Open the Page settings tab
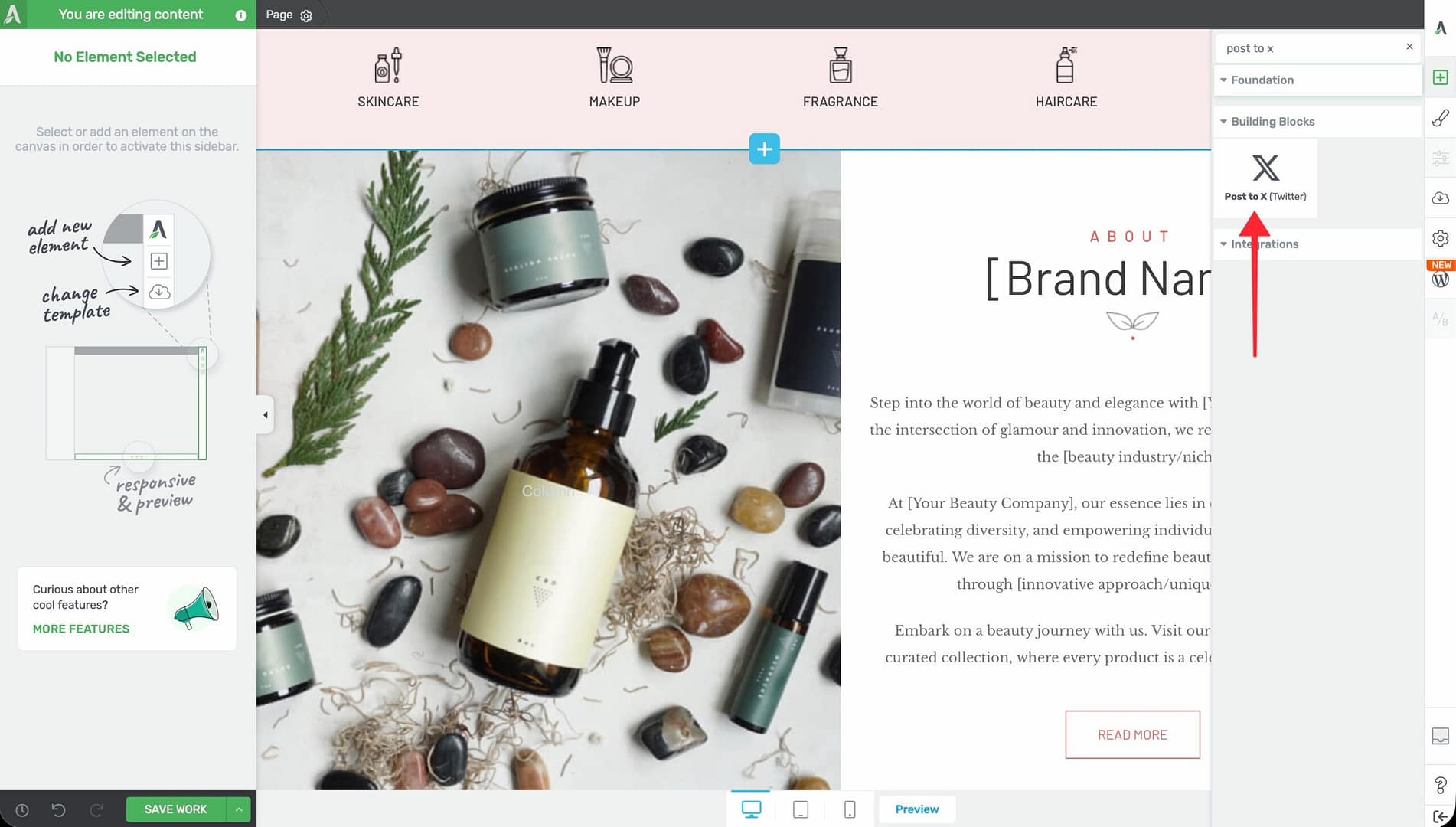Image resolution: width=1456 pixels, height=827 pixels. [289, 15]
